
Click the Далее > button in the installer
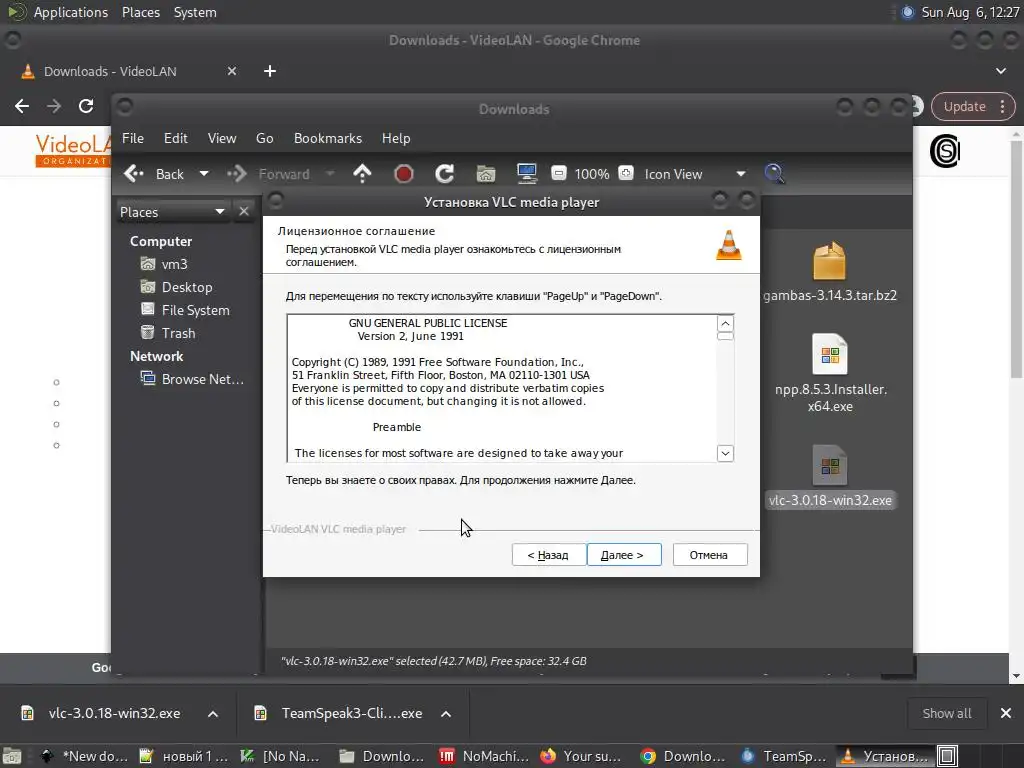(x=624, y=554)
